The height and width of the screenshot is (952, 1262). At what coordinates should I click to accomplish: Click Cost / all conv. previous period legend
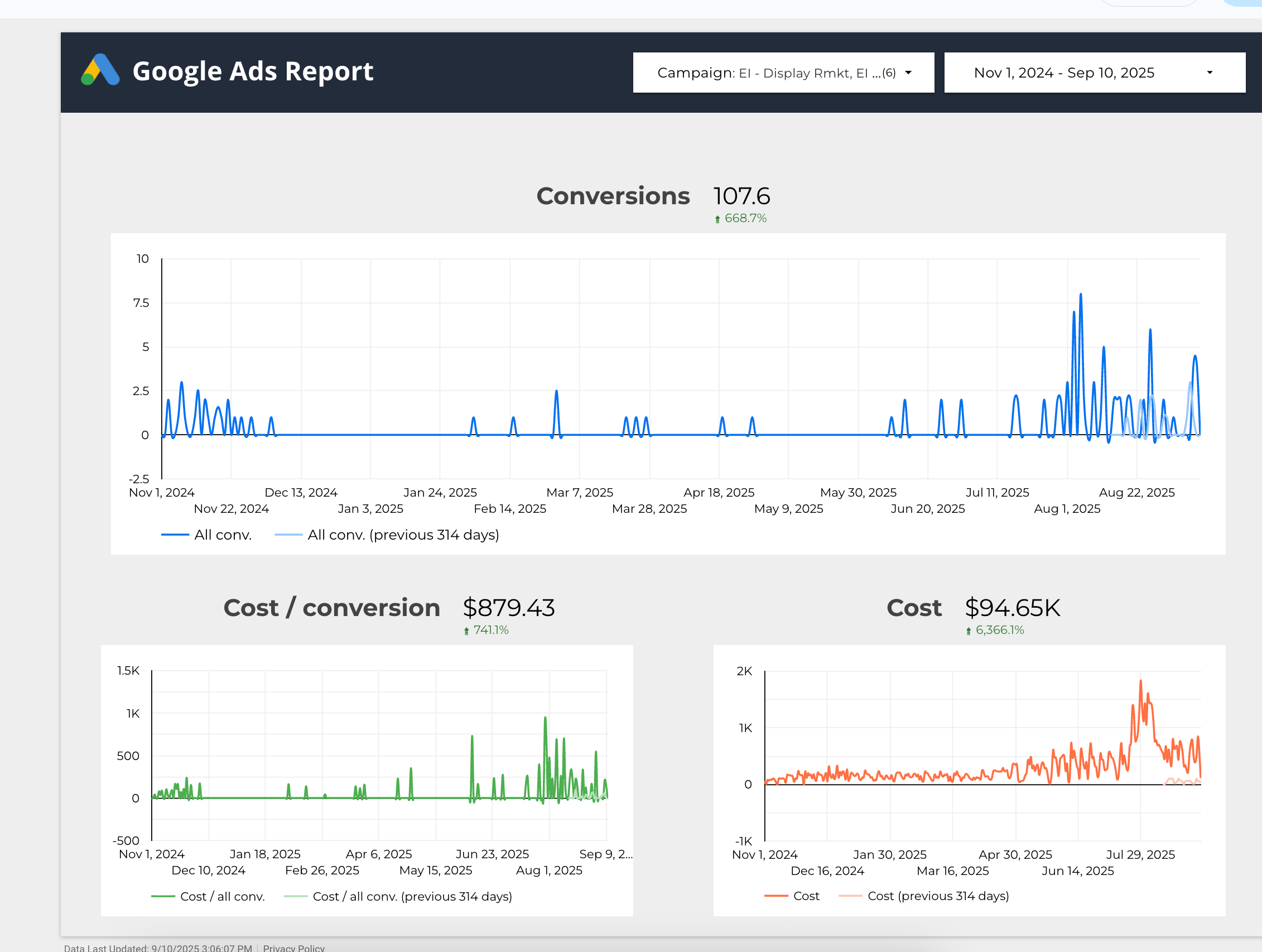click(411, 896)
